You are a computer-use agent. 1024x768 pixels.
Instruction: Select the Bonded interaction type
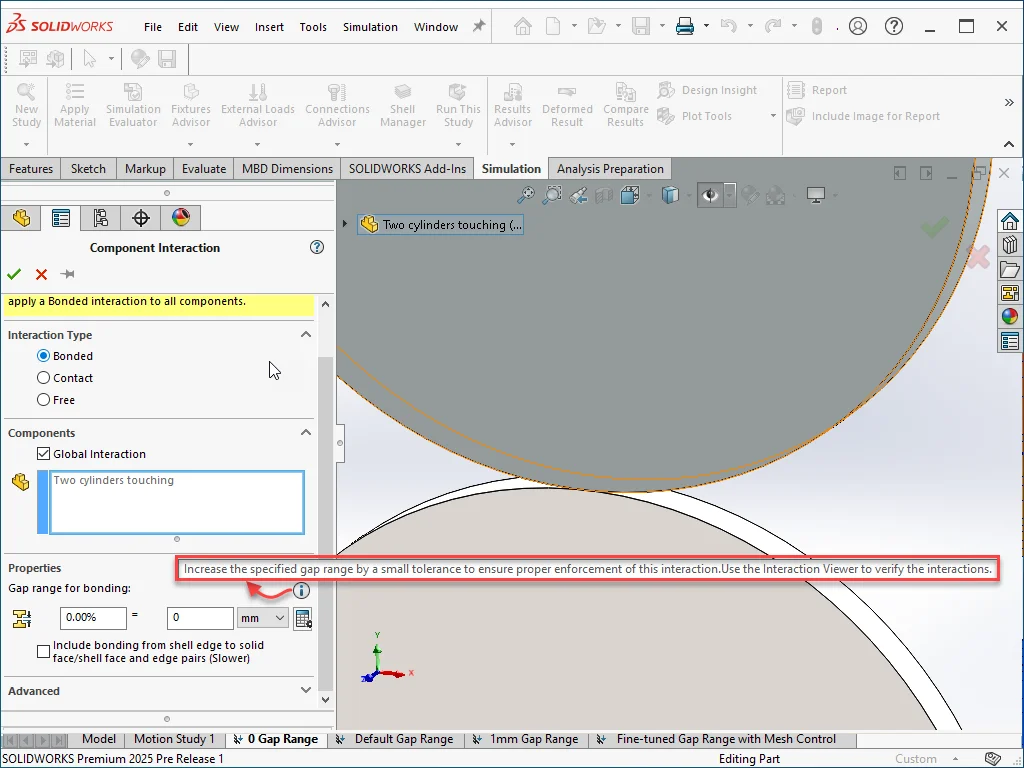(44, 356)
